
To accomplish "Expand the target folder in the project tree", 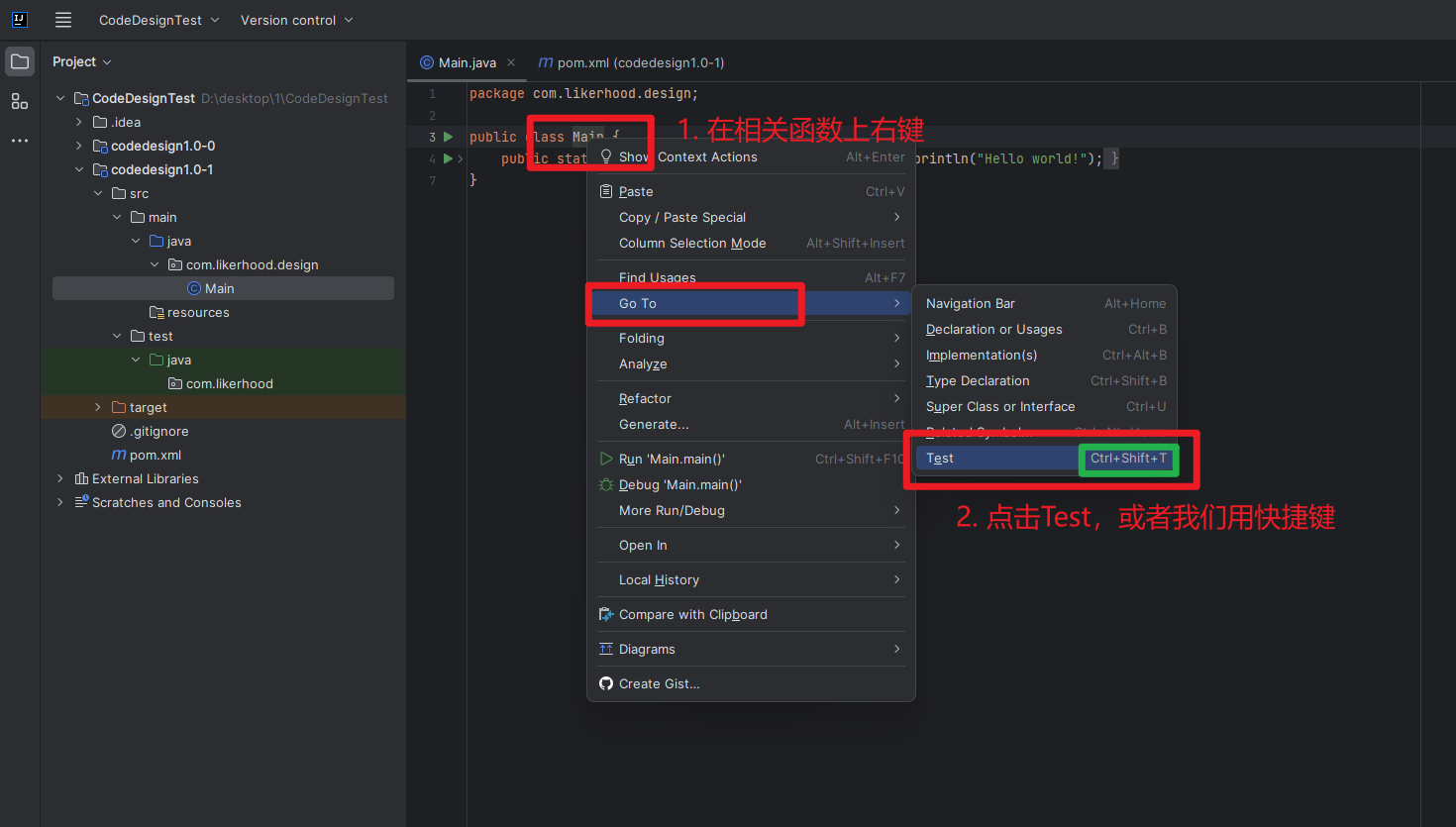I will coord(97,407).
